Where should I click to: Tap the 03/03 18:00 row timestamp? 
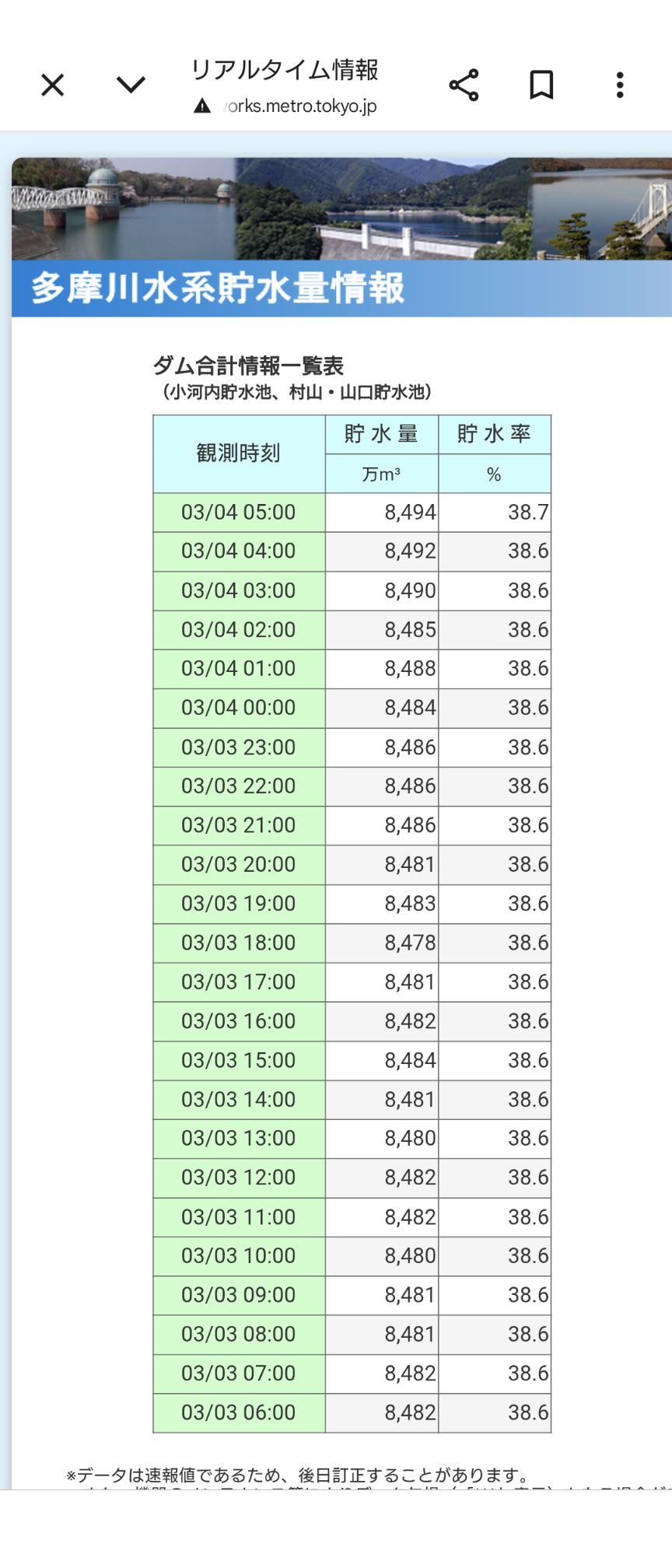click(x=238, y=943)
